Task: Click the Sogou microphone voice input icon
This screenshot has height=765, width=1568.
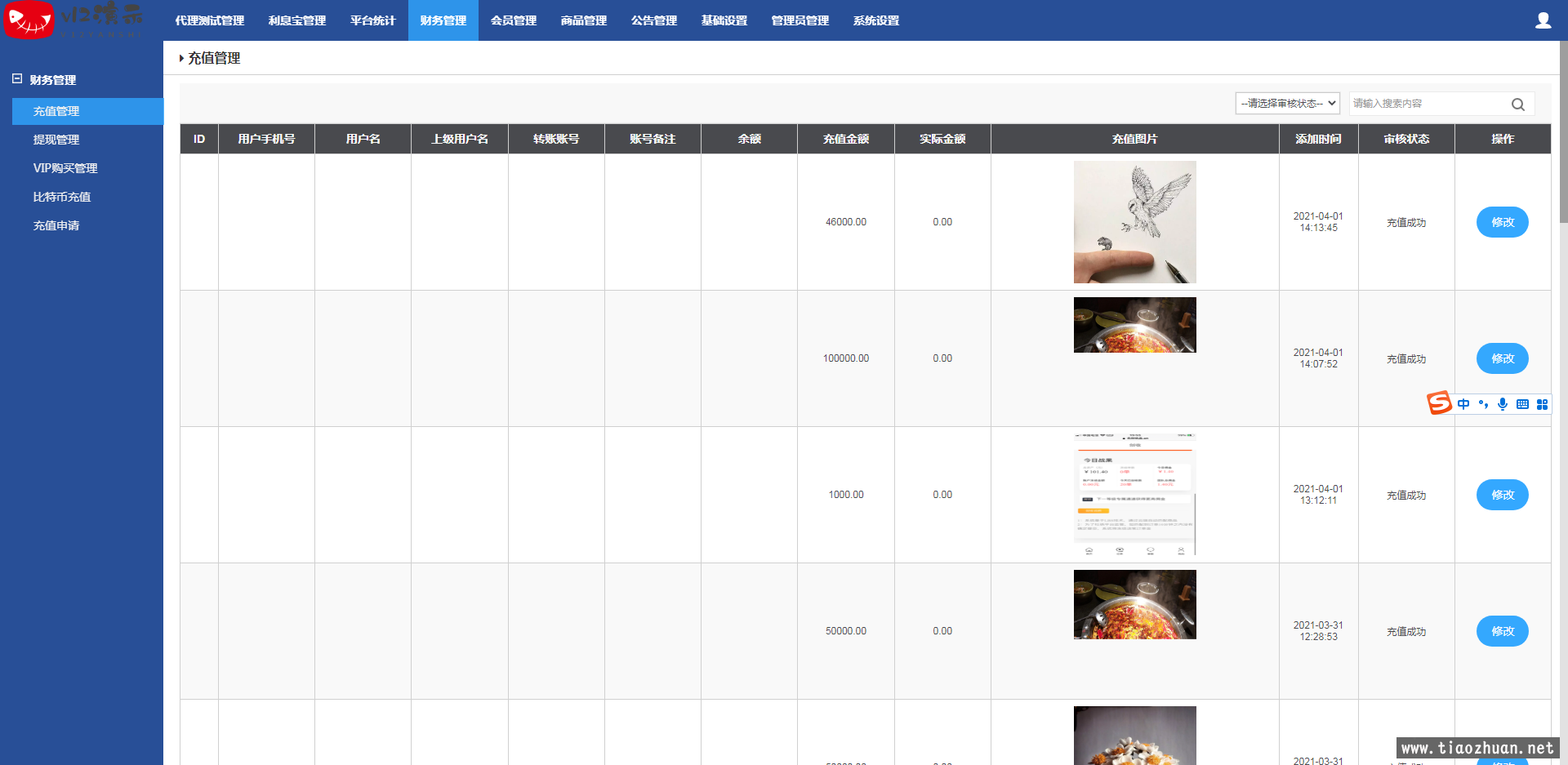Action: coord(1503,404)
